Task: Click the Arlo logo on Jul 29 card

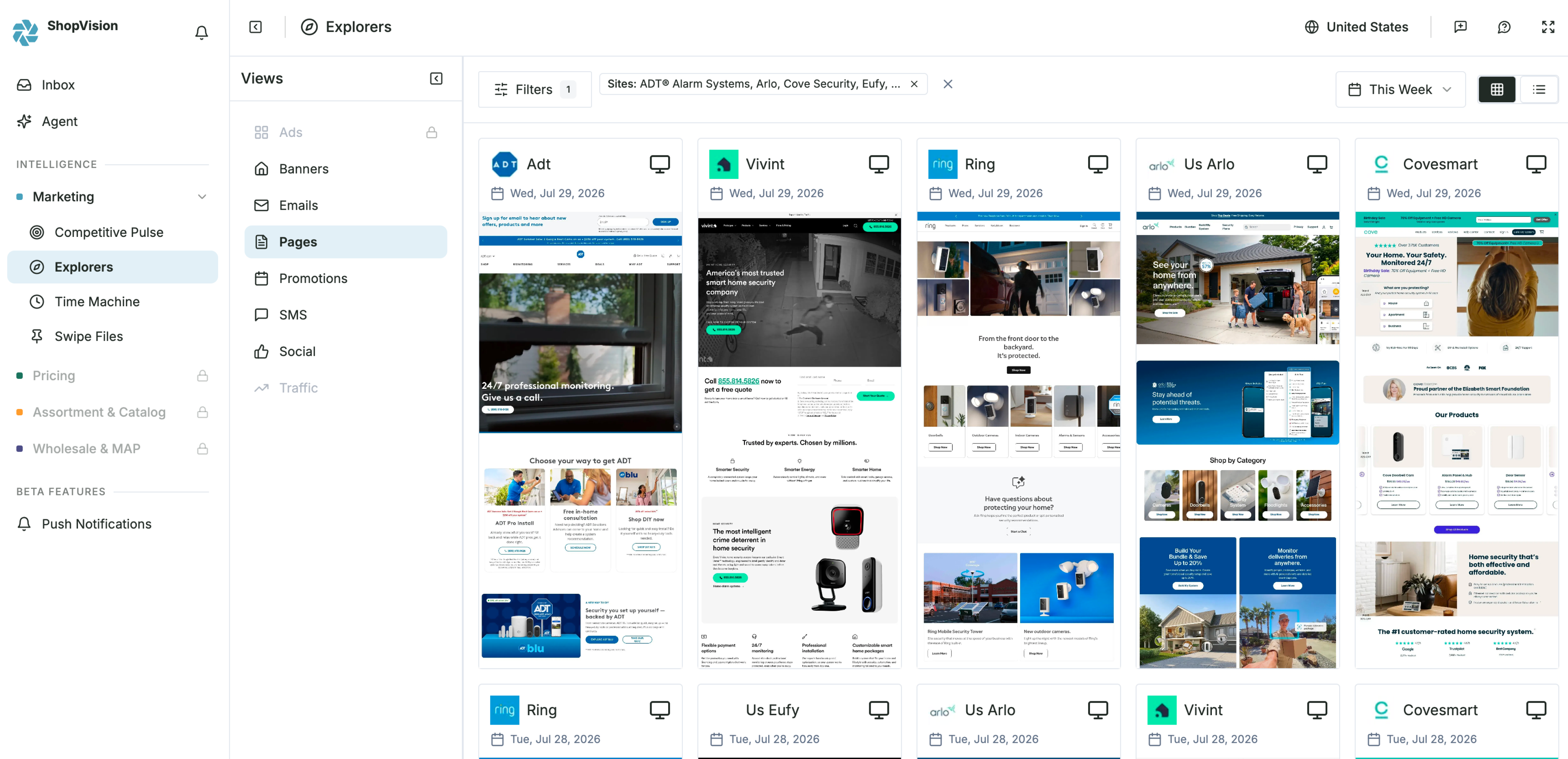Action: [1162, 164]
